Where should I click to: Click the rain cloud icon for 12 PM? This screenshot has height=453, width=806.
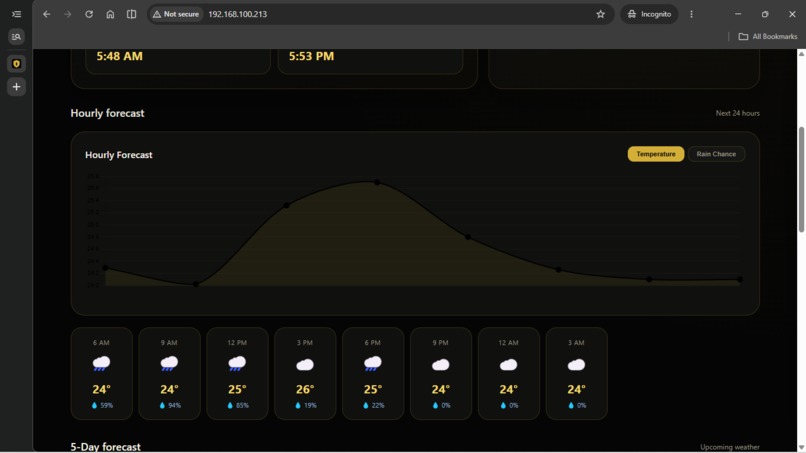click(237, 364)
